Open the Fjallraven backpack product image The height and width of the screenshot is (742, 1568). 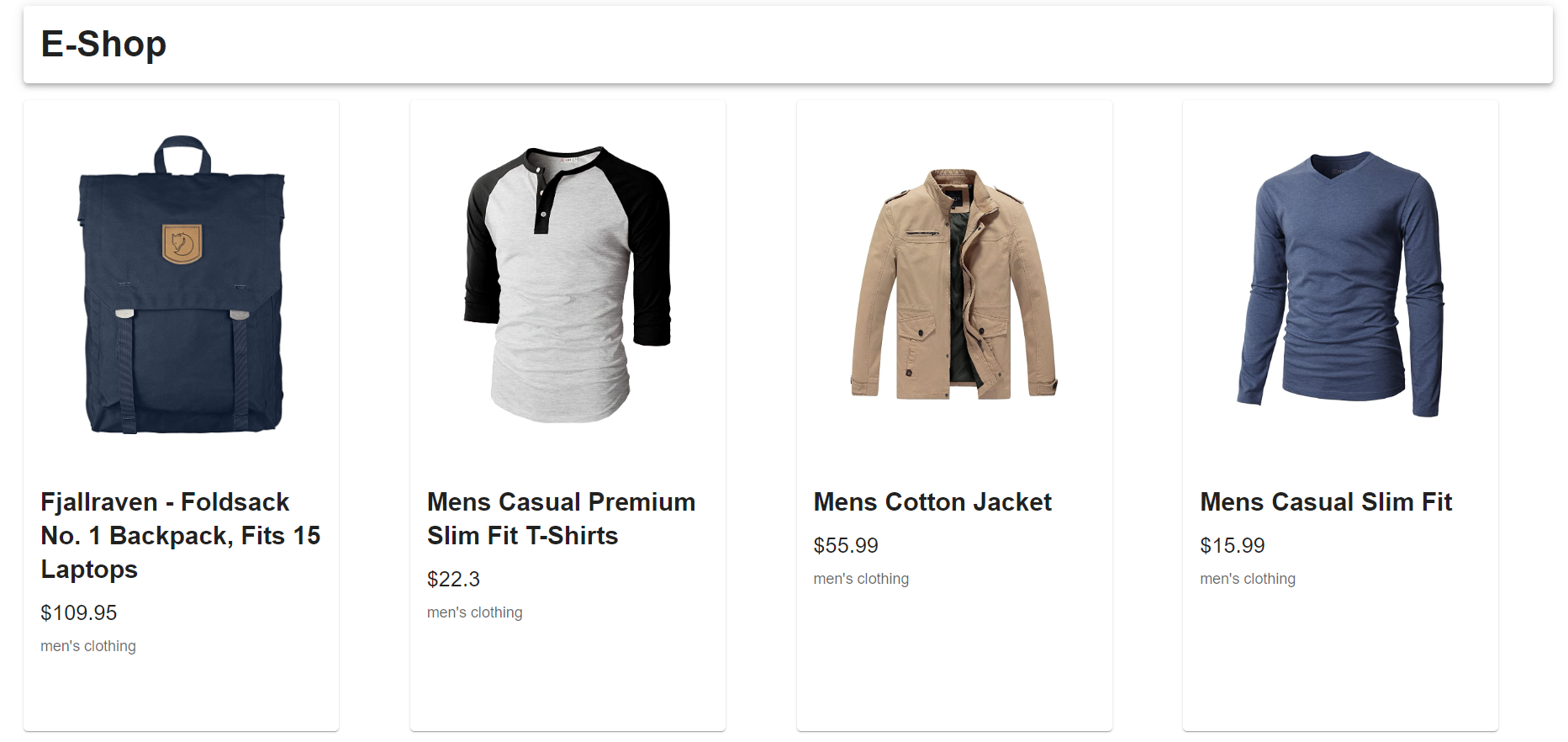pyautogui.click(x=181, y=284)
